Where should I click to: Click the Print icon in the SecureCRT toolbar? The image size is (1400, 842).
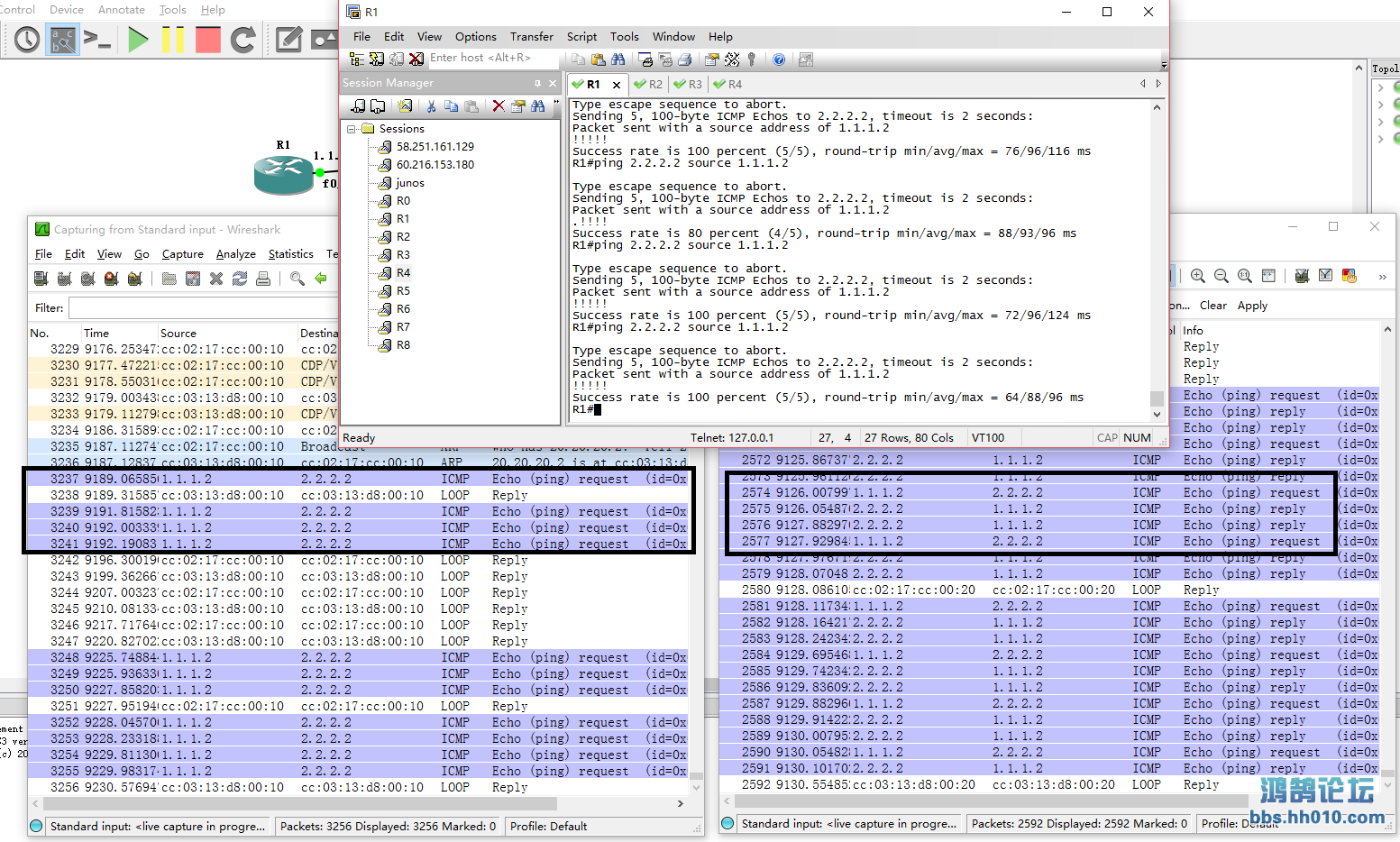[684, 59]
